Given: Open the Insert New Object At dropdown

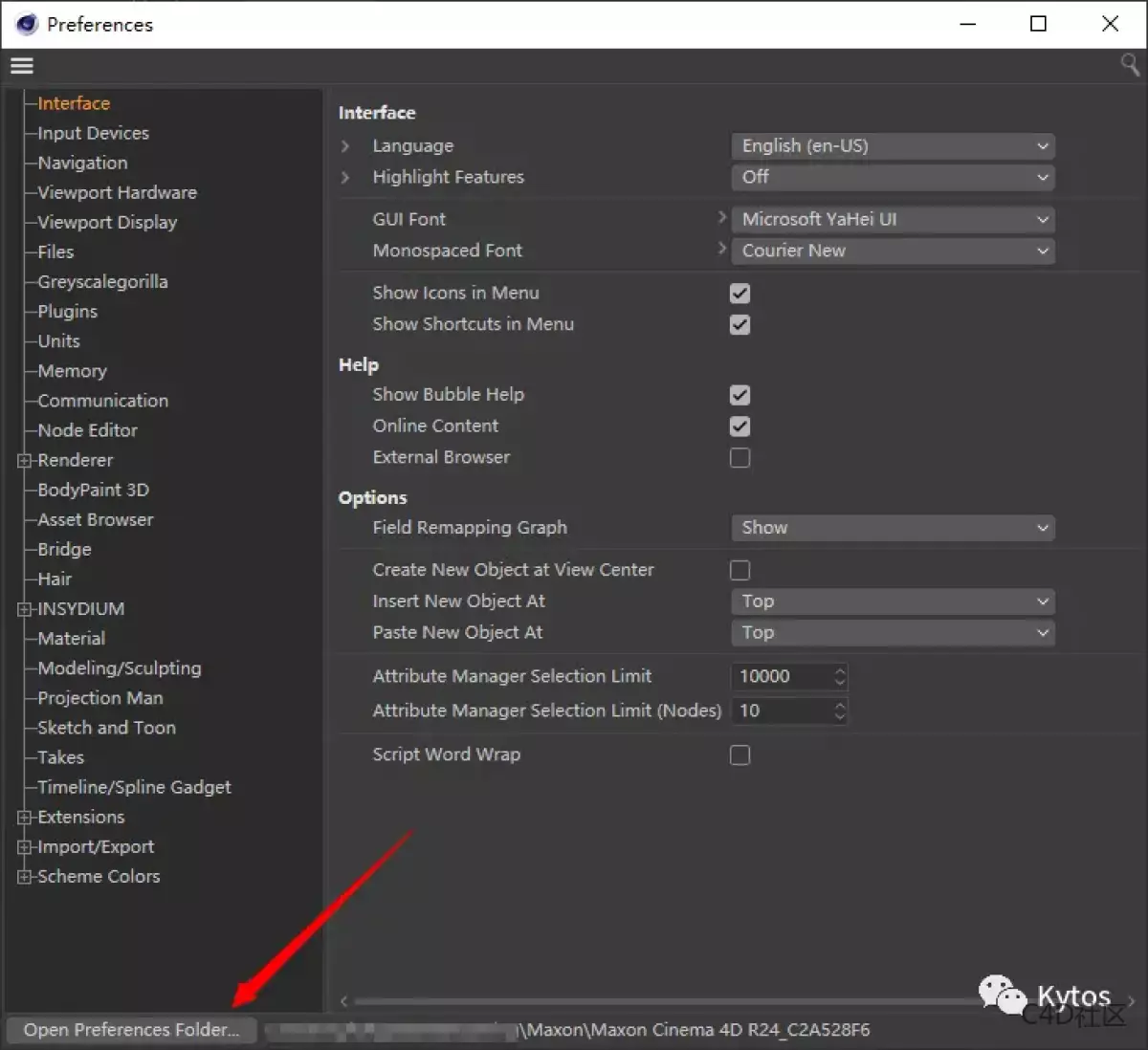Looking at the screenshot, I should 892,602.
